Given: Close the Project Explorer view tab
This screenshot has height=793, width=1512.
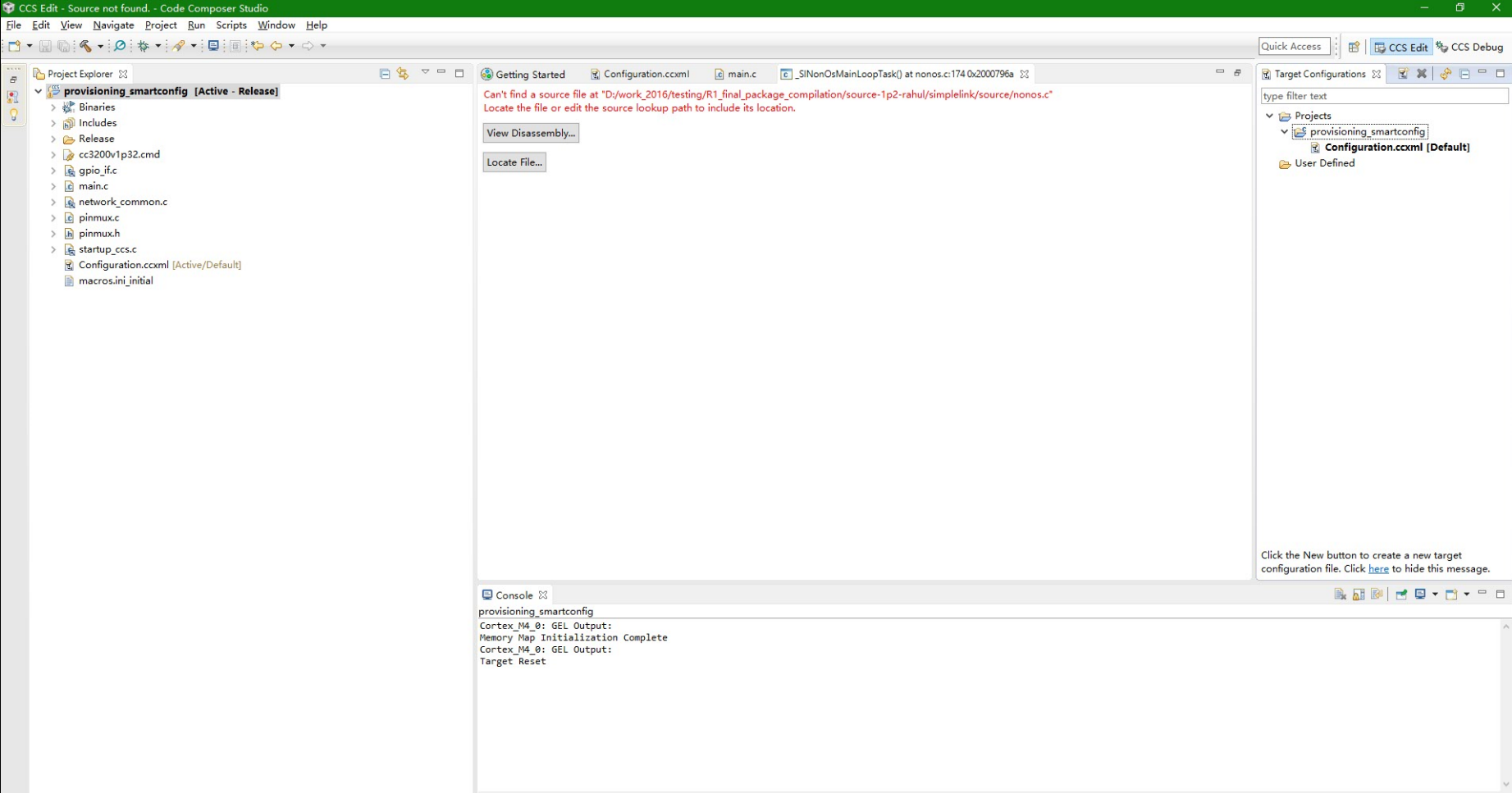Looking at the screenshot, I should tap(123, 74).
